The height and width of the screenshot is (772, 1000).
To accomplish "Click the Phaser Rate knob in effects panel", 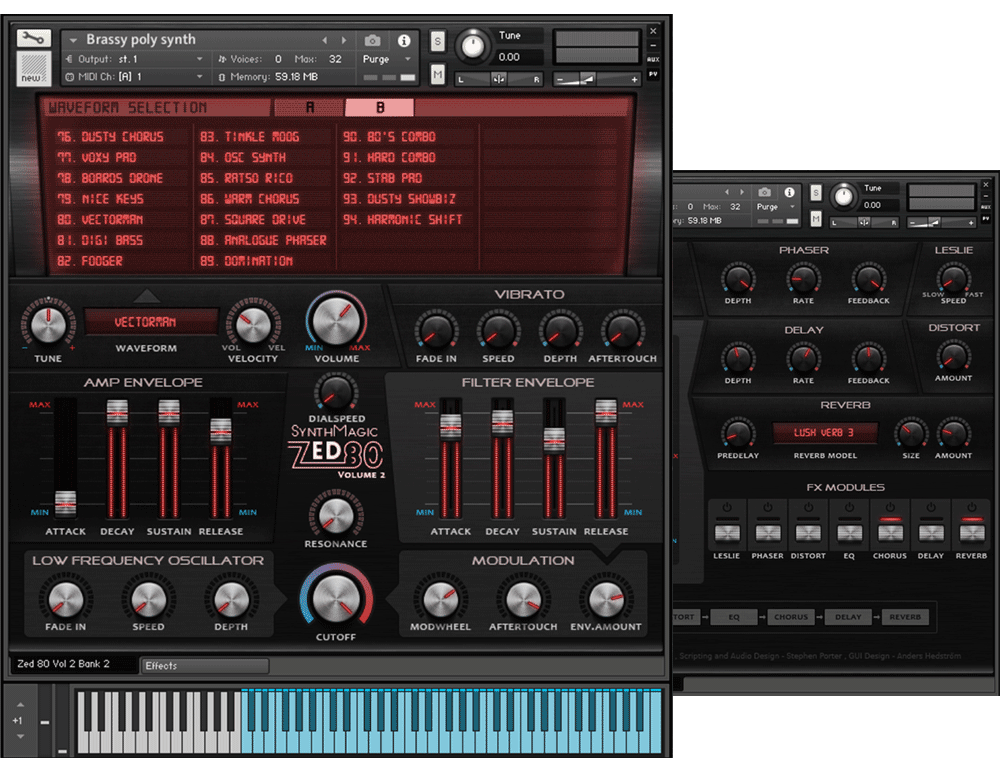I will click(803, 279).
